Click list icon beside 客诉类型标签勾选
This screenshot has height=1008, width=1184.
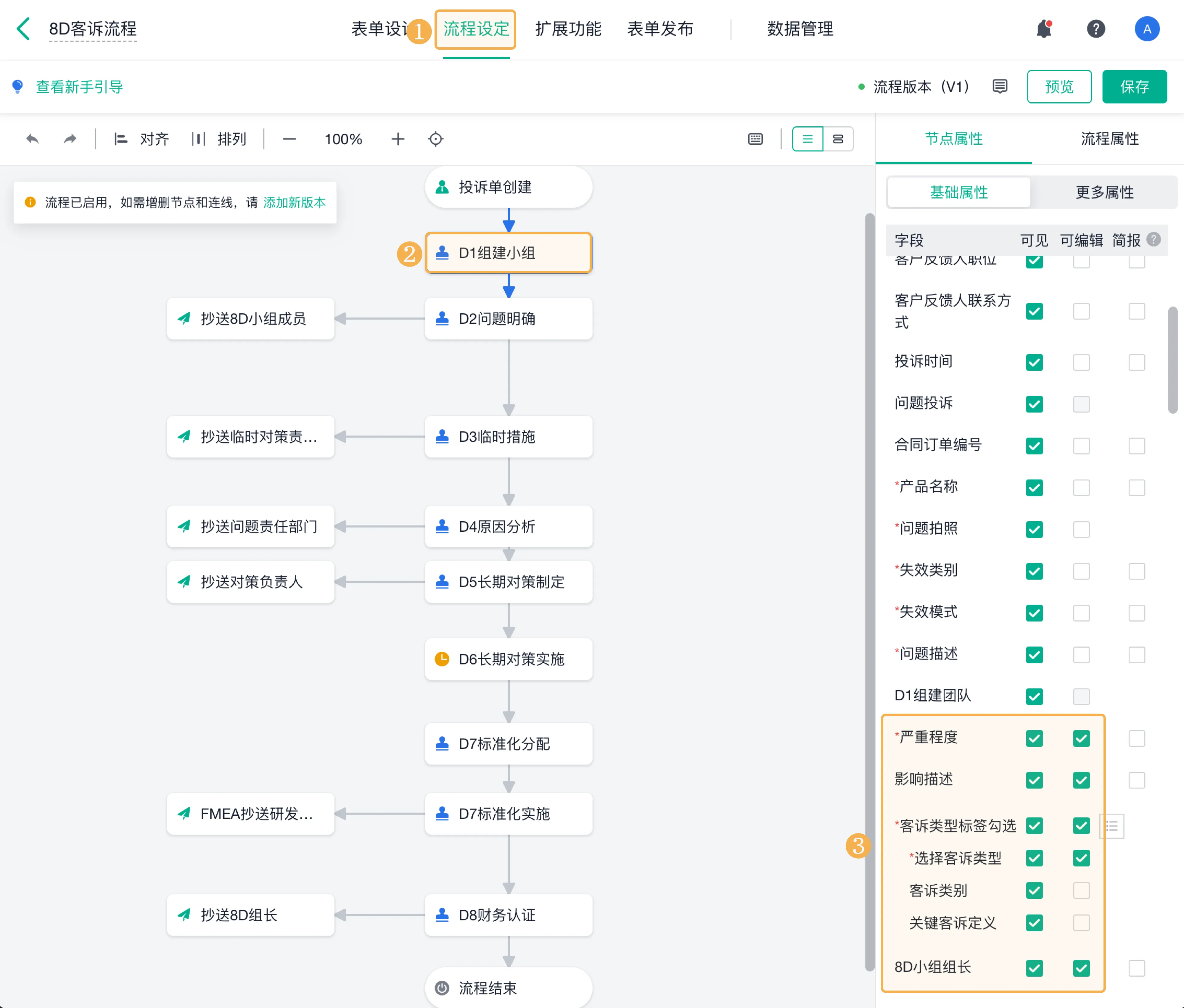point(1111,825)
